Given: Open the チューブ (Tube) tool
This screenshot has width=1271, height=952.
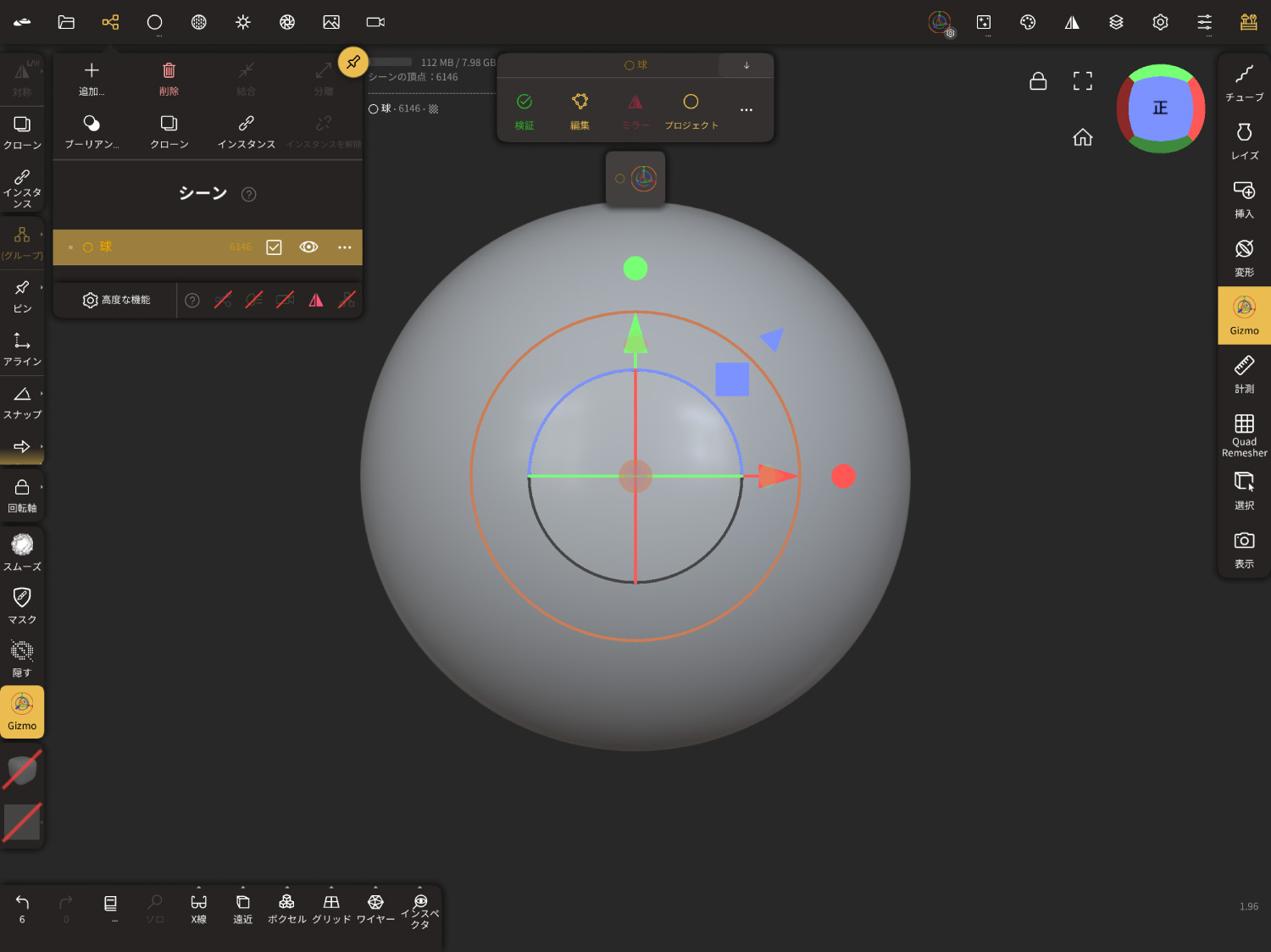Looking at the screenshot, I should [x=1244, y=83].
